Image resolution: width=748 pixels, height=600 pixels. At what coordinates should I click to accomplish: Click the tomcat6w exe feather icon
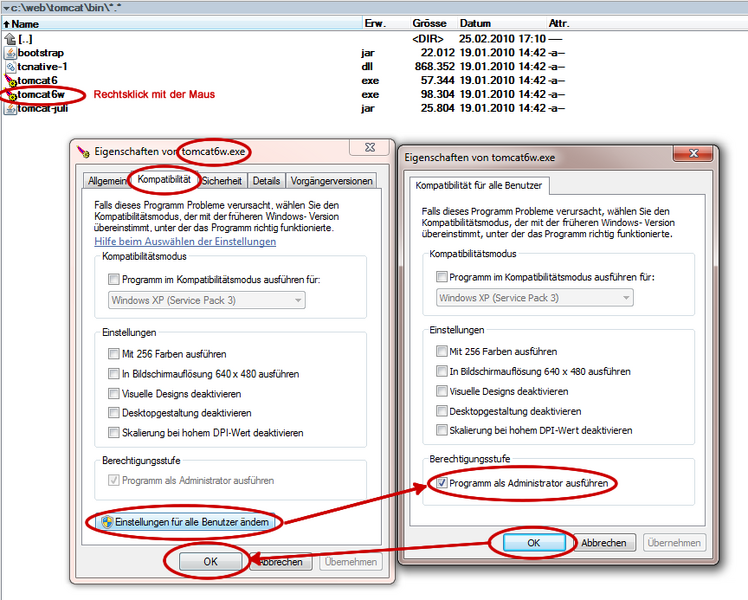click(10, 94)
